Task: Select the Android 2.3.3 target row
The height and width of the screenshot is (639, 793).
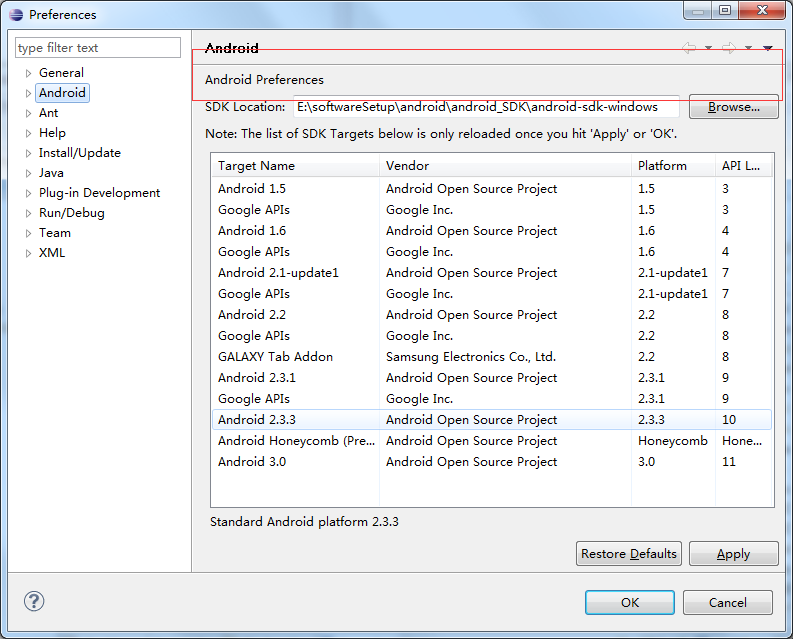Action: click(492, 420)
